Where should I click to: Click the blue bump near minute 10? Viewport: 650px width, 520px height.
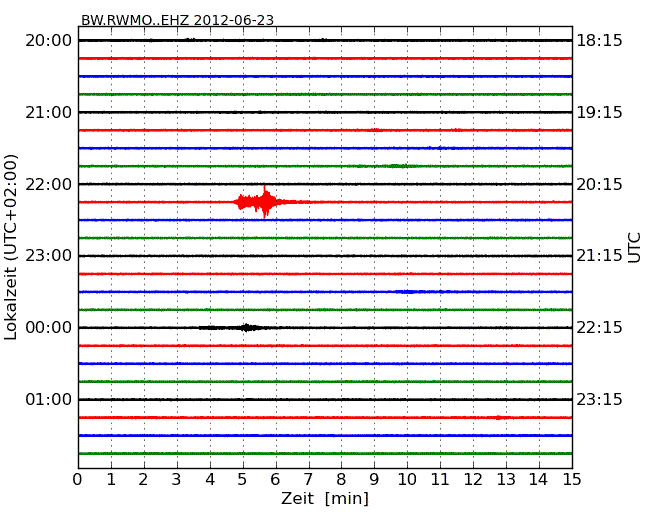(x=408, y=292)
